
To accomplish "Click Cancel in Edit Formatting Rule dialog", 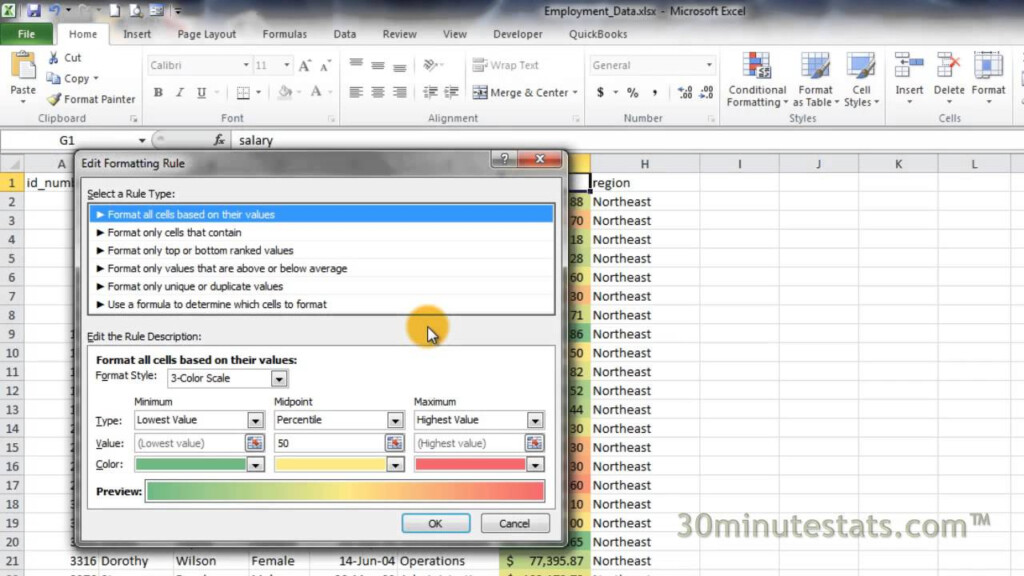I will click(x=515, y=524).
